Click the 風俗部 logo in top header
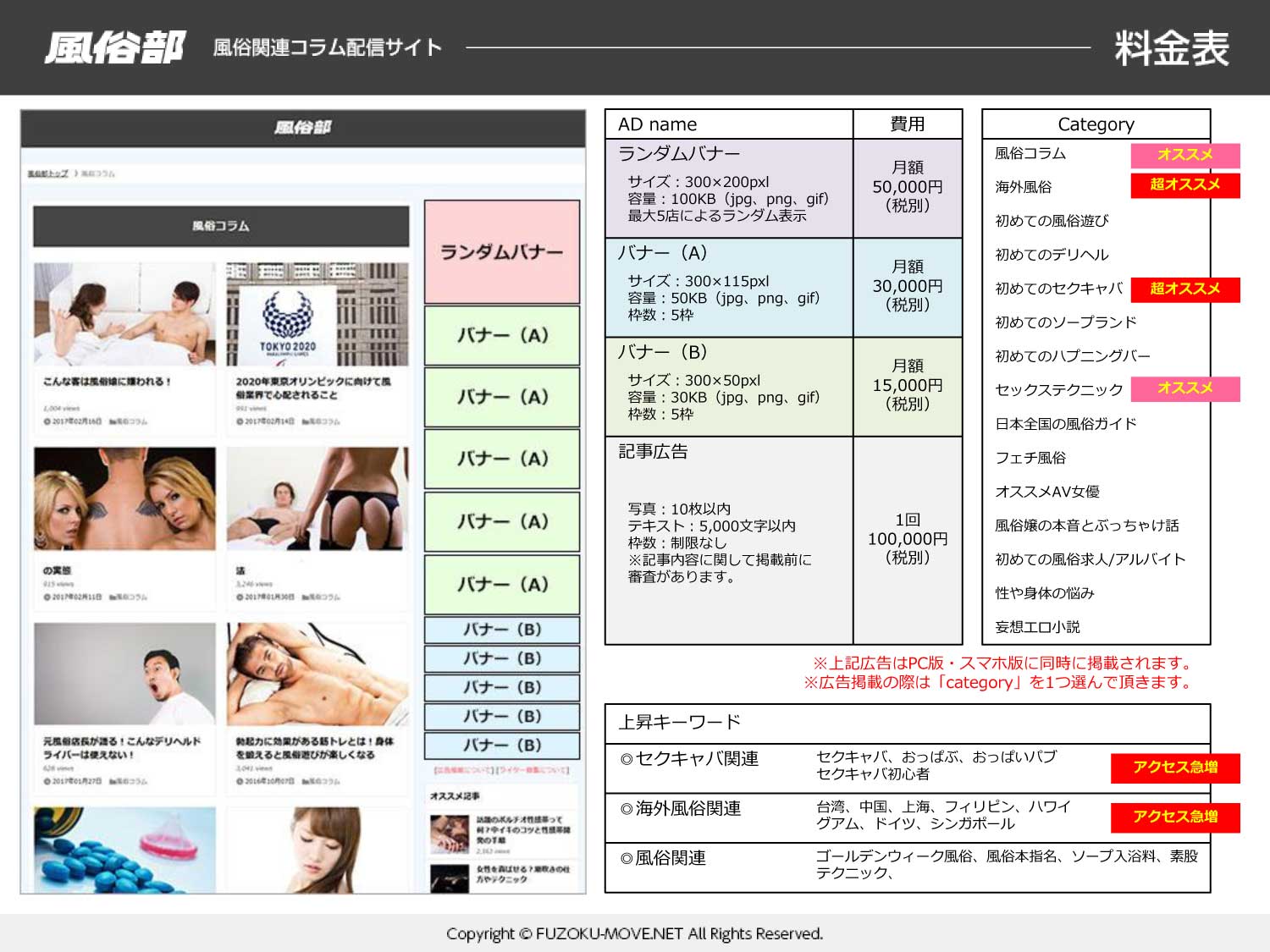This screenshot has height=952, width=1270. click(x=114, y=47)
